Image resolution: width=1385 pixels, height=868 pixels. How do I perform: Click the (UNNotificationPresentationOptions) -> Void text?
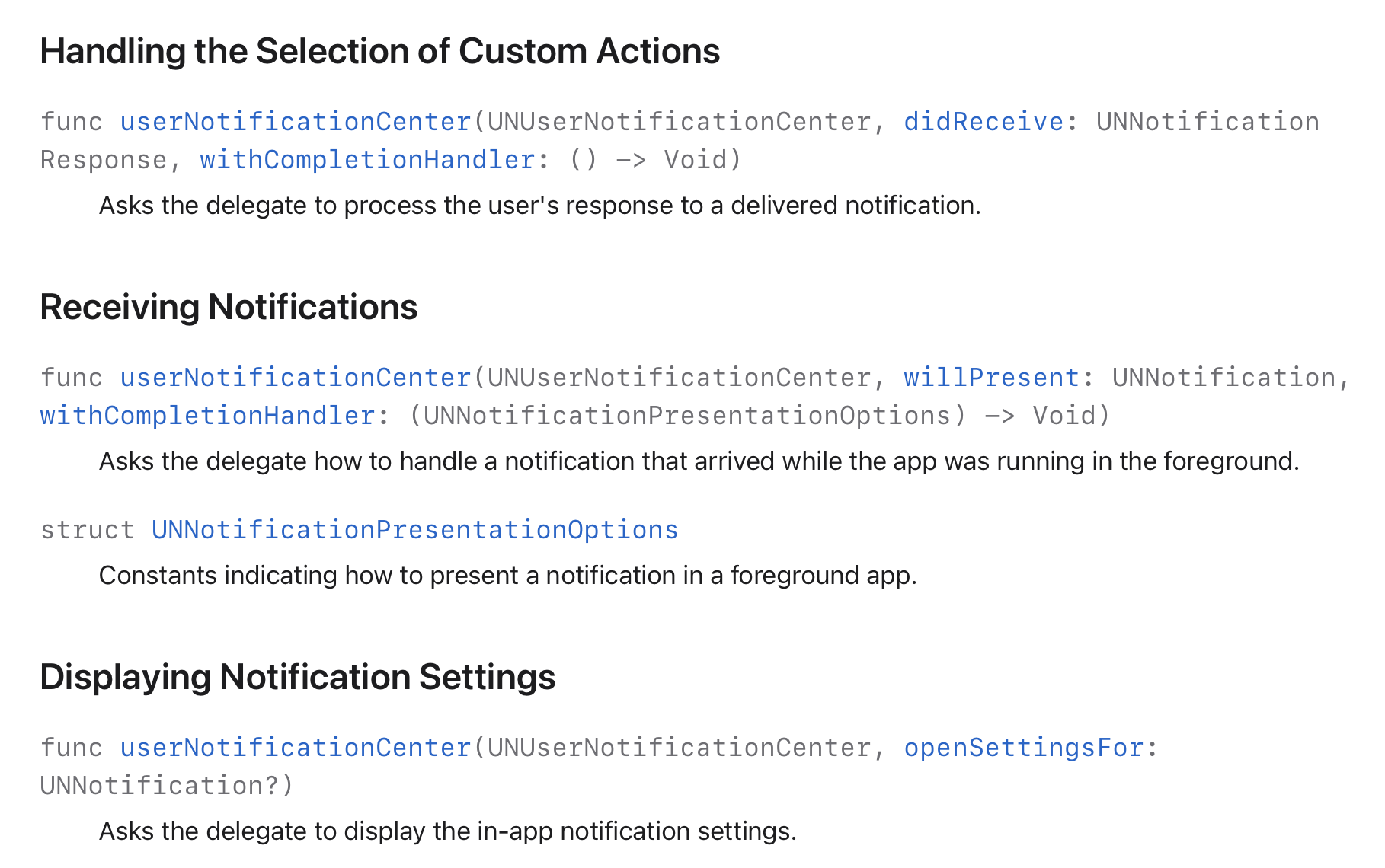tap(760, 416)
